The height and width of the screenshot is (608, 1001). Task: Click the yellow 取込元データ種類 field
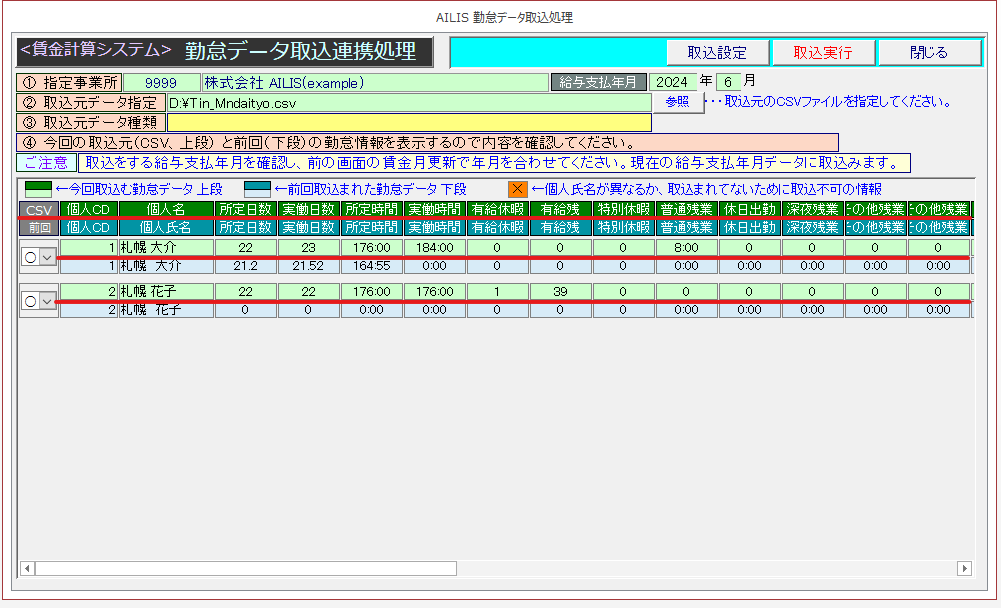(408, 122)
